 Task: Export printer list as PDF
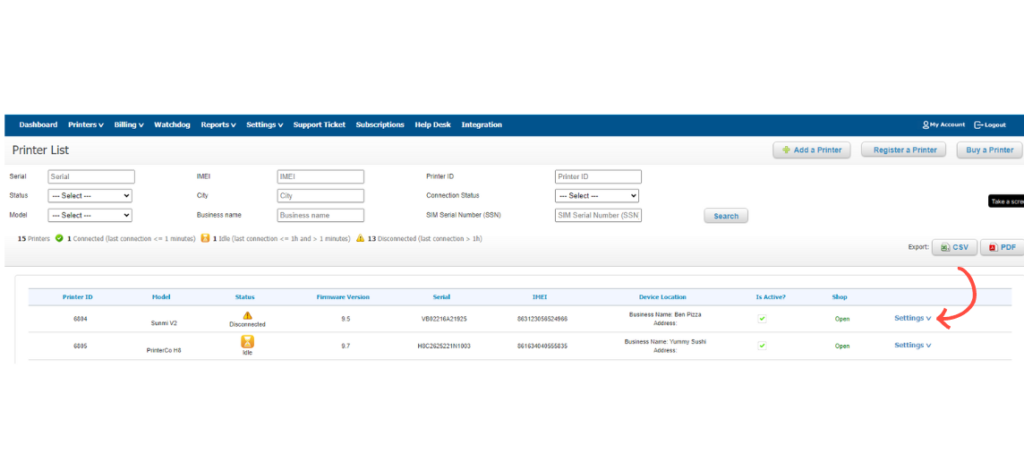1002,247
